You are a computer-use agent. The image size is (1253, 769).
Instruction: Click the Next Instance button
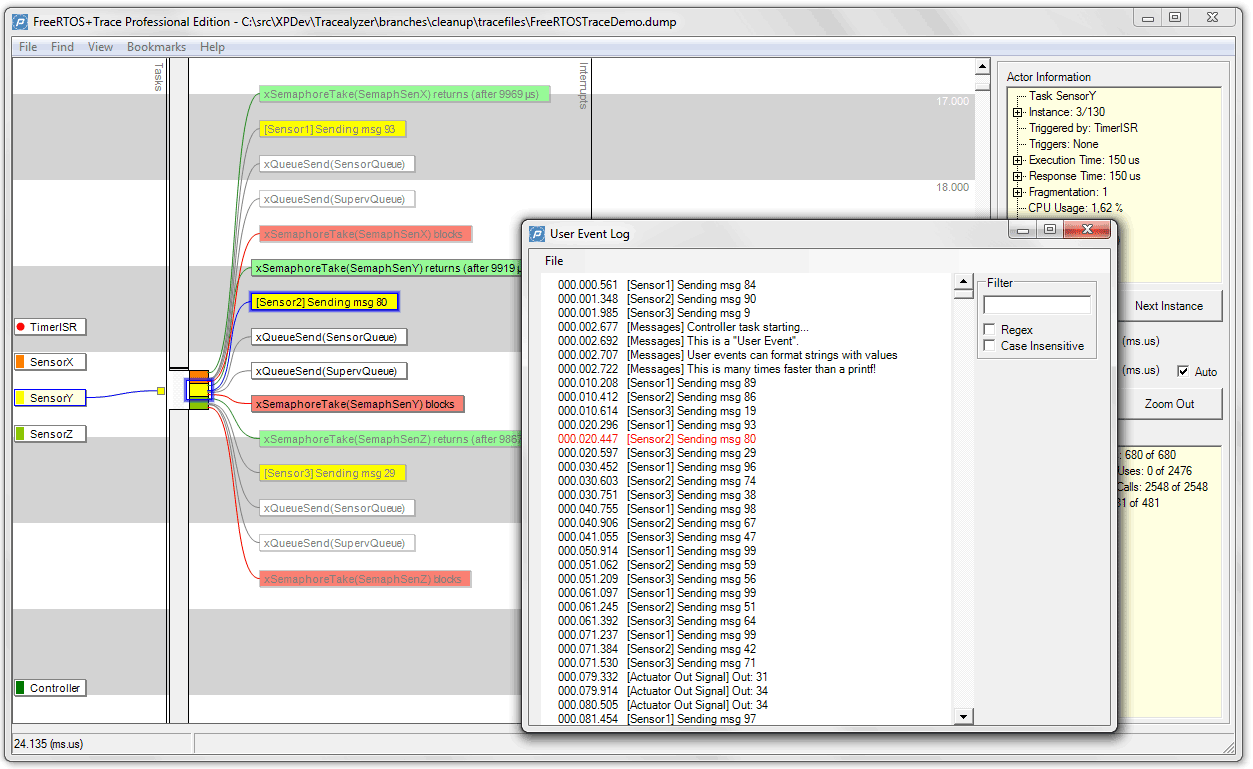point(1168,306)
